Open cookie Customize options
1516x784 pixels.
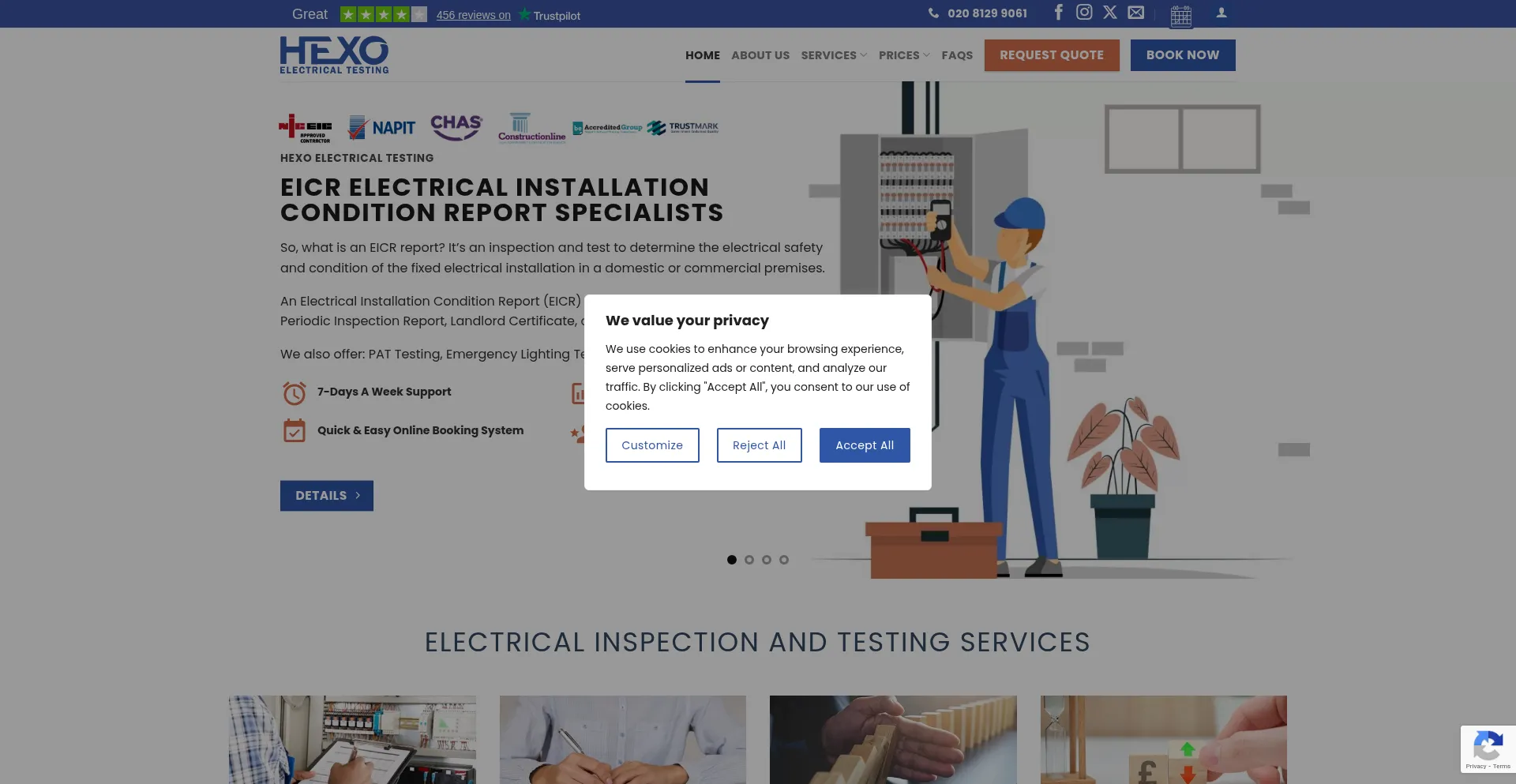click(652, 445)
